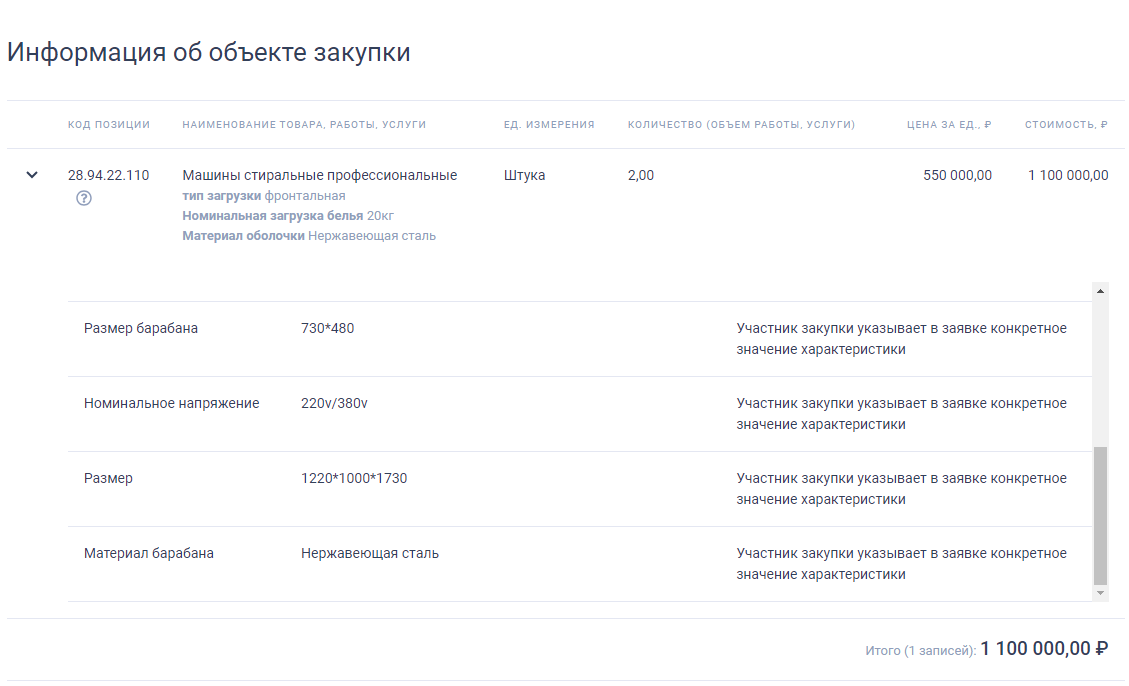Select the 'Размер барабана' characteristic row
Viewport: 1129px width, 686px height.
point(580,339)
